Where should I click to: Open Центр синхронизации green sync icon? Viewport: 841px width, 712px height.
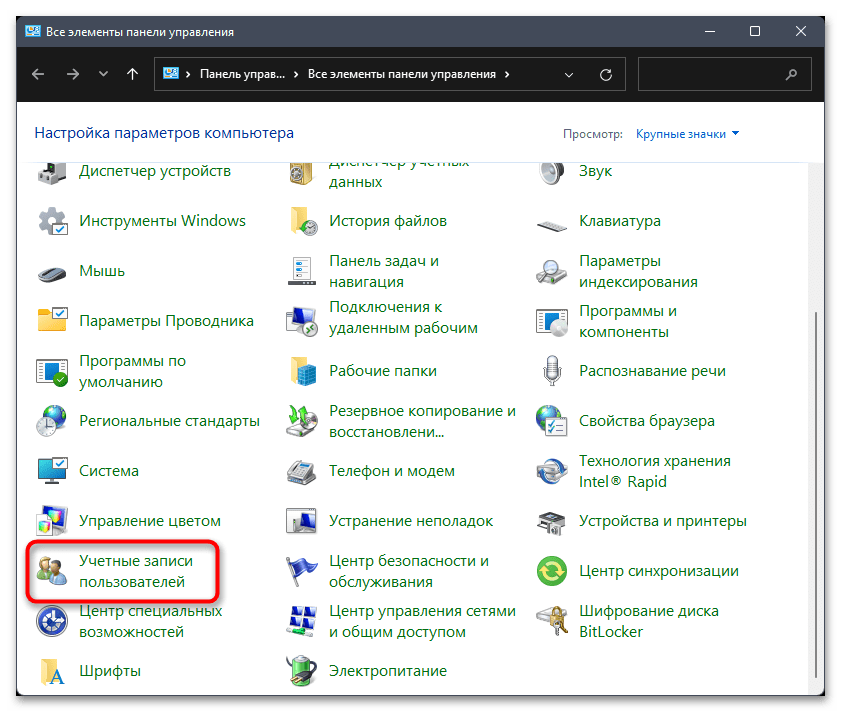552,571
